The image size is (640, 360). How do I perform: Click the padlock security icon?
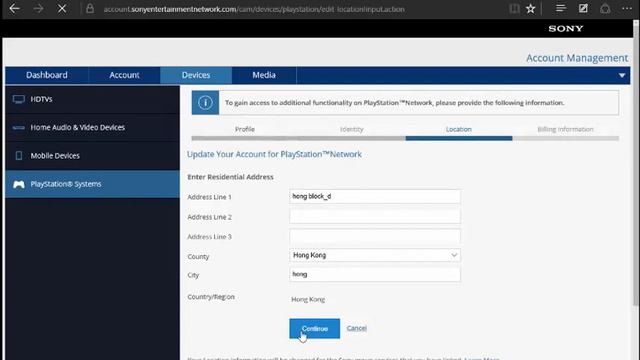(90, 9)
